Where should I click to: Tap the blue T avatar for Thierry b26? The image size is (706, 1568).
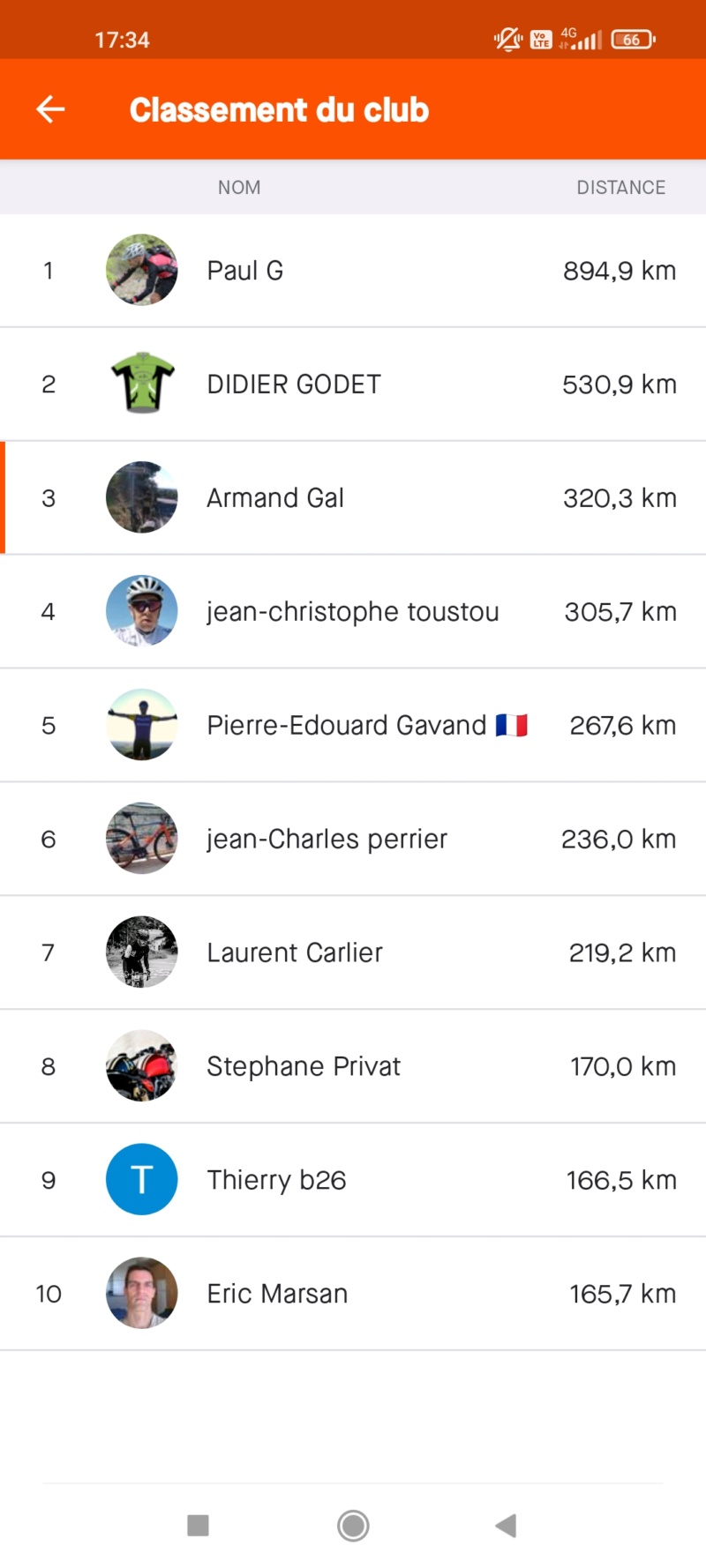(141, 1180)
